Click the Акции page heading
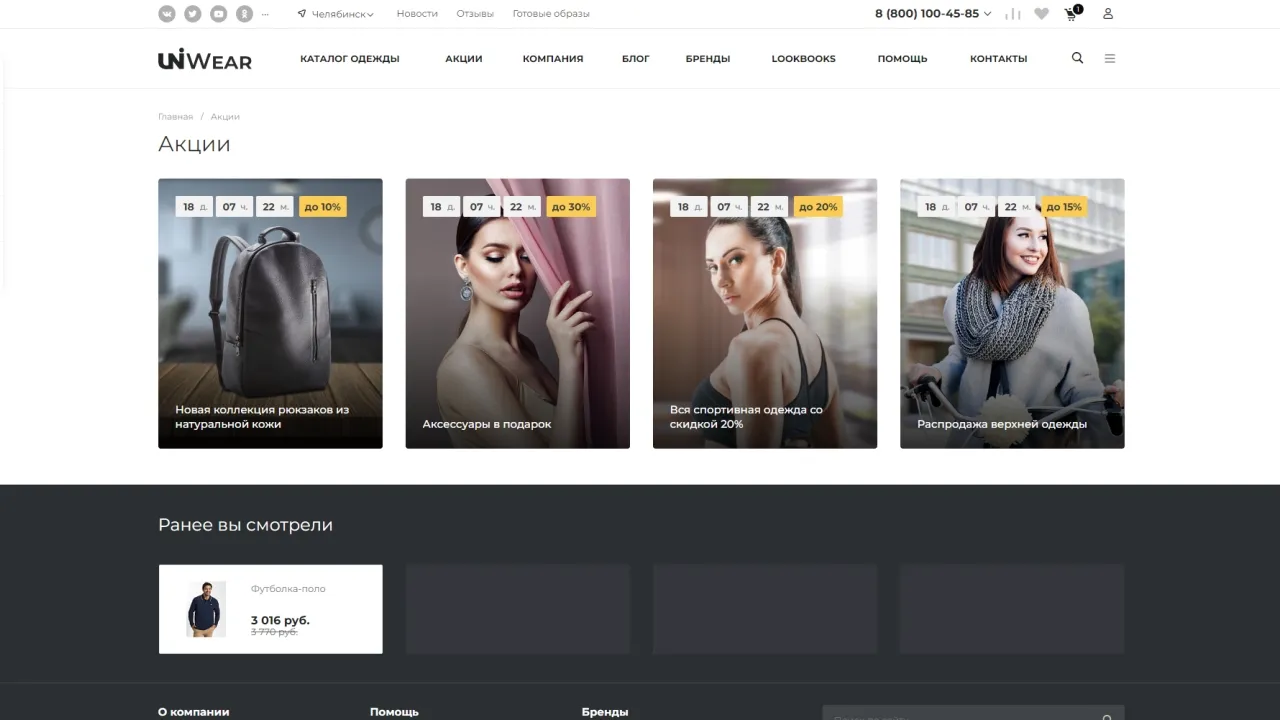The image size is (1280, 720). click(x=194, y=144)
